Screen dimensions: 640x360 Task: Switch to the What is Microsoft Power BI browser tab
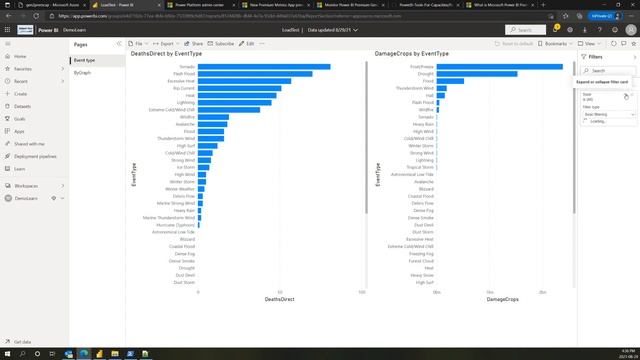[x=501, y=5]
